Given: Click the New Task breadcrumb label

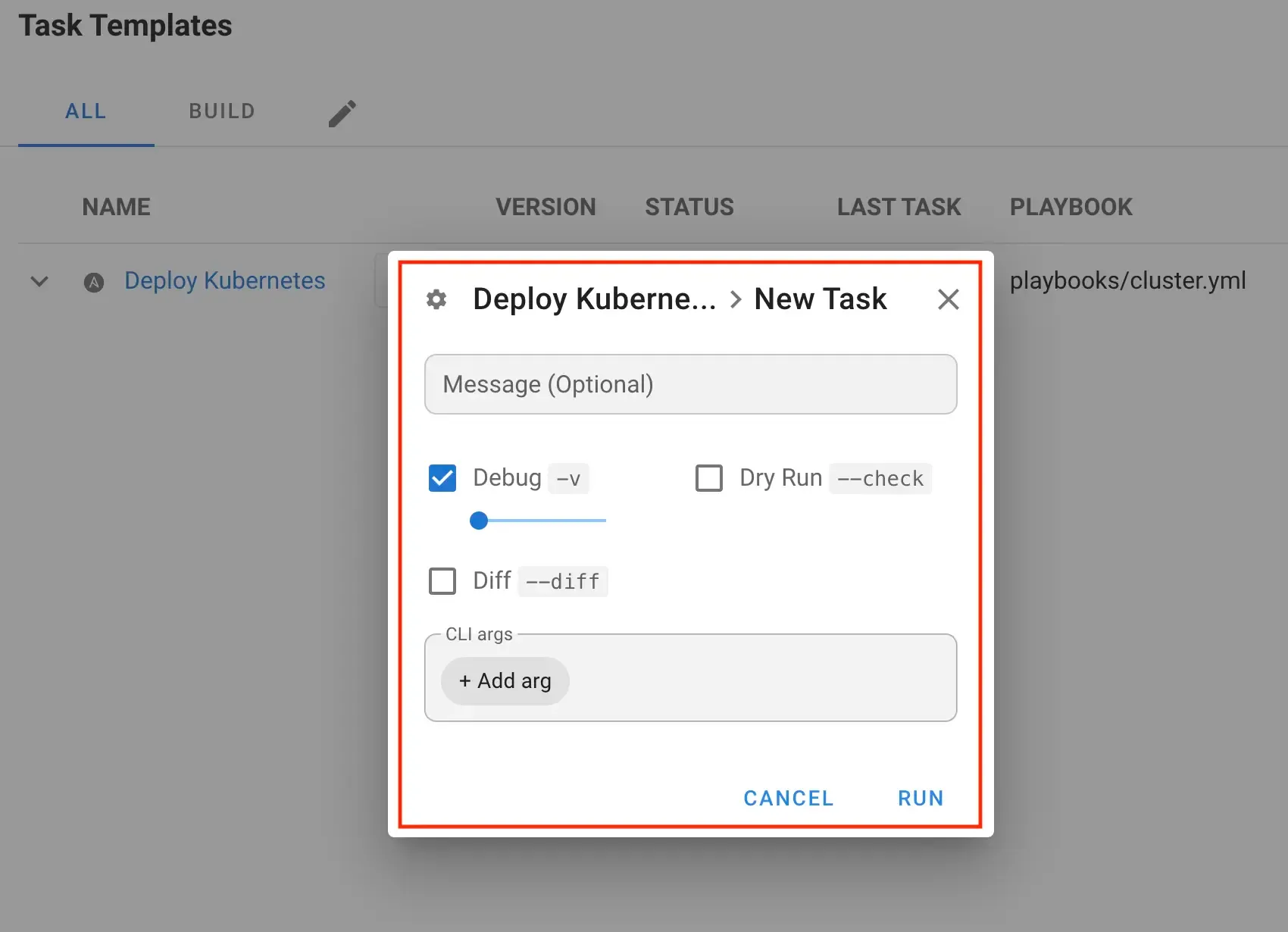Looking at the screenshot, I should pyautogui.click(x=819, y=299).
